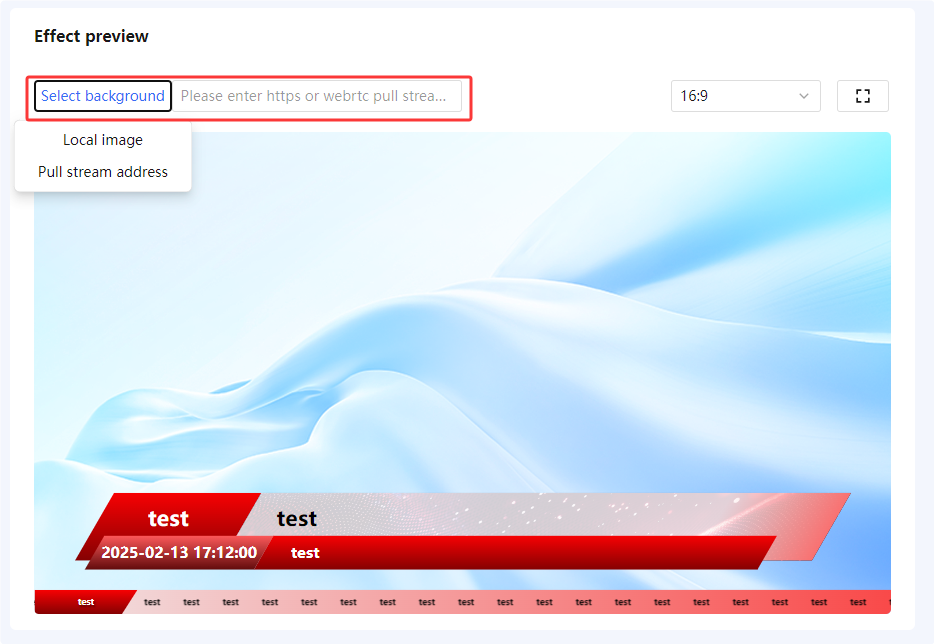Click the white bold test title on red banner
The image size is (934, 644).
168,518
